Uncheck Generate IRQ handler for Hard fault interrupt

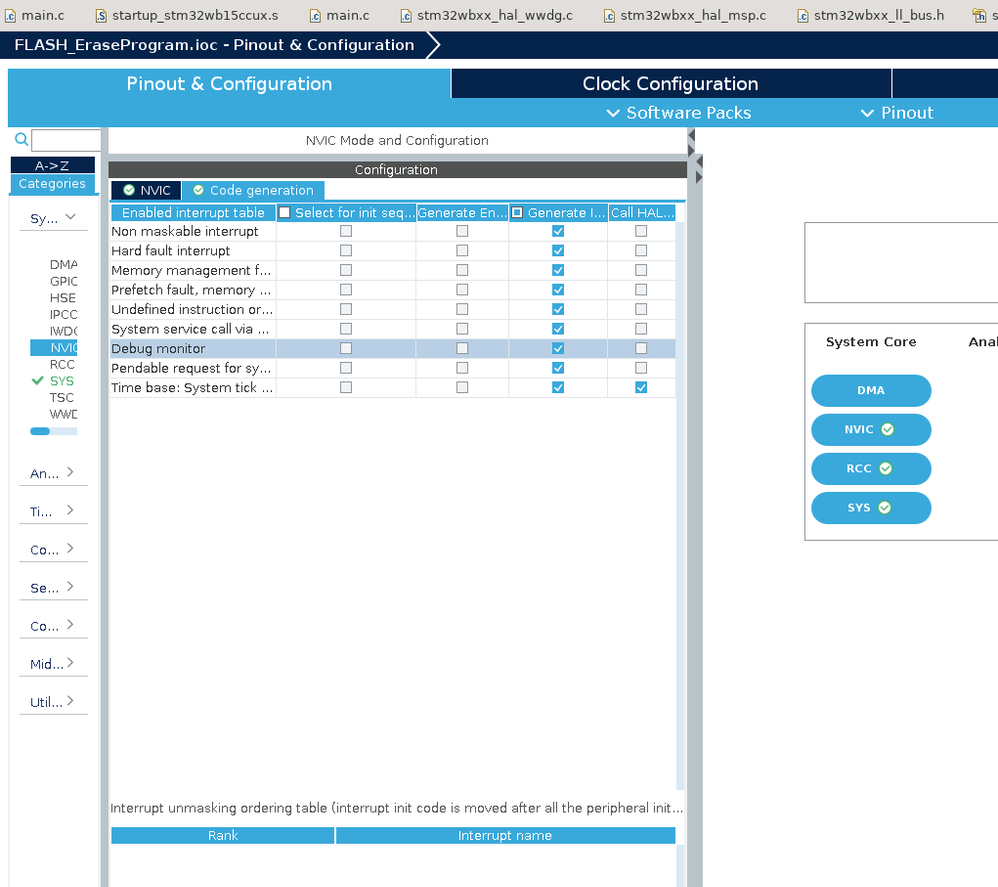(558, 251)
